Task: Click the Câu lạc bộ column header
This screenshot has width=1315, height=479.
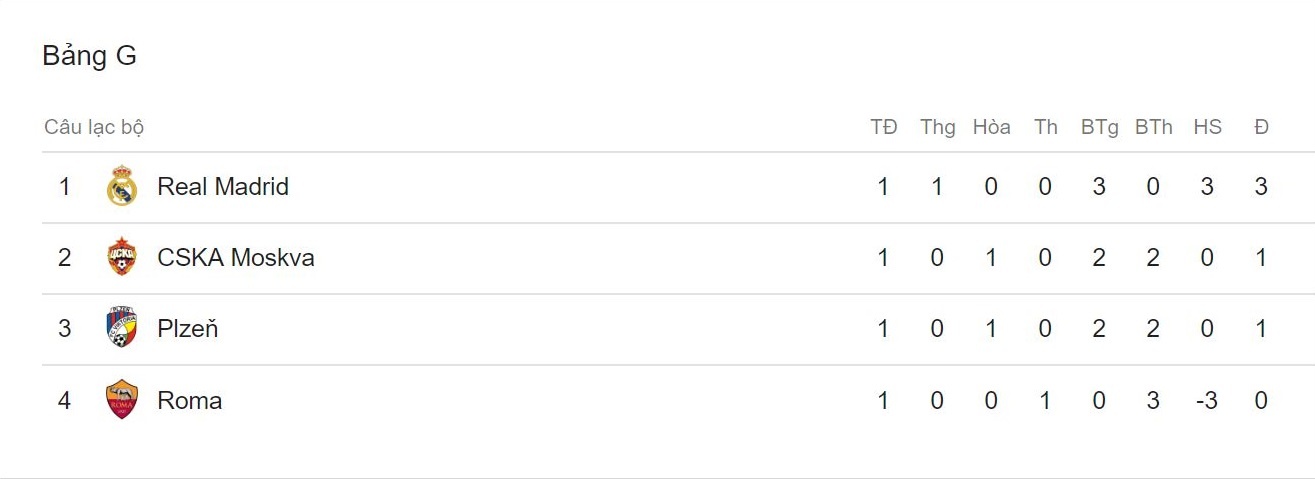Action: (94, 127)
